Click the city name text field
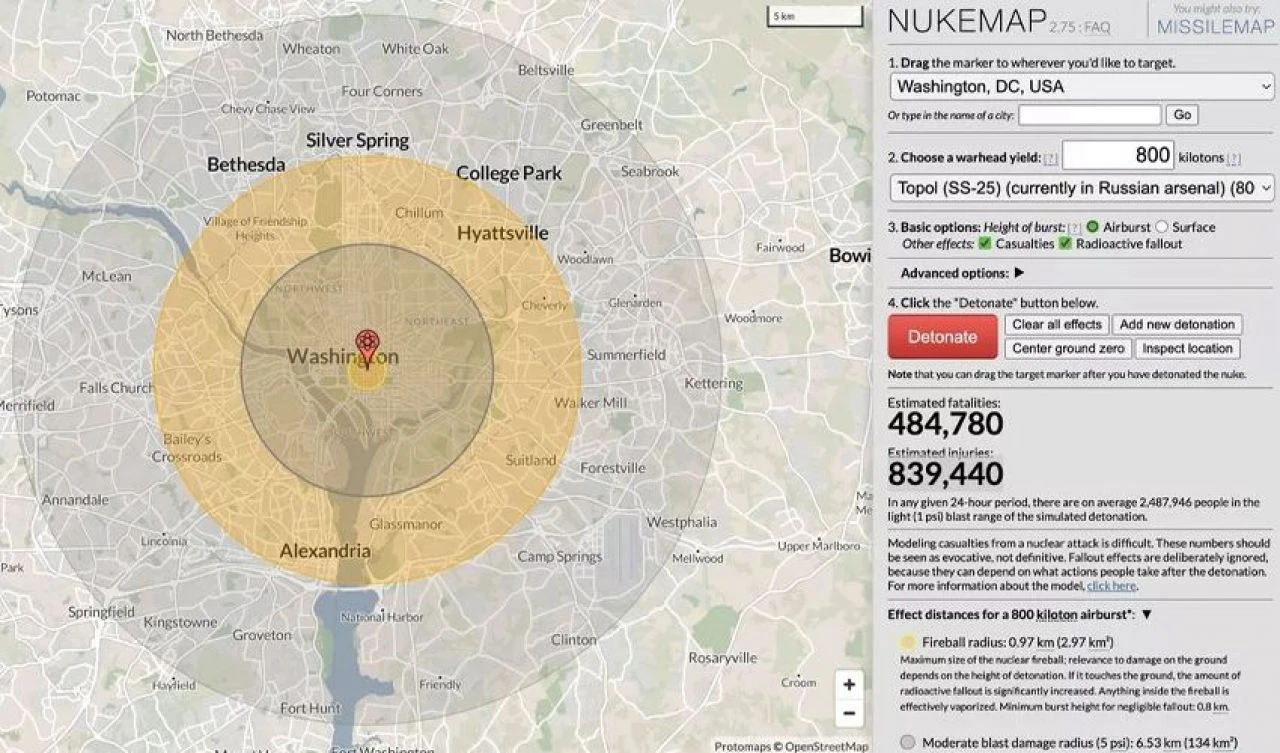The height and width of the screenshot is (753, 1280). click(1089, 115)
